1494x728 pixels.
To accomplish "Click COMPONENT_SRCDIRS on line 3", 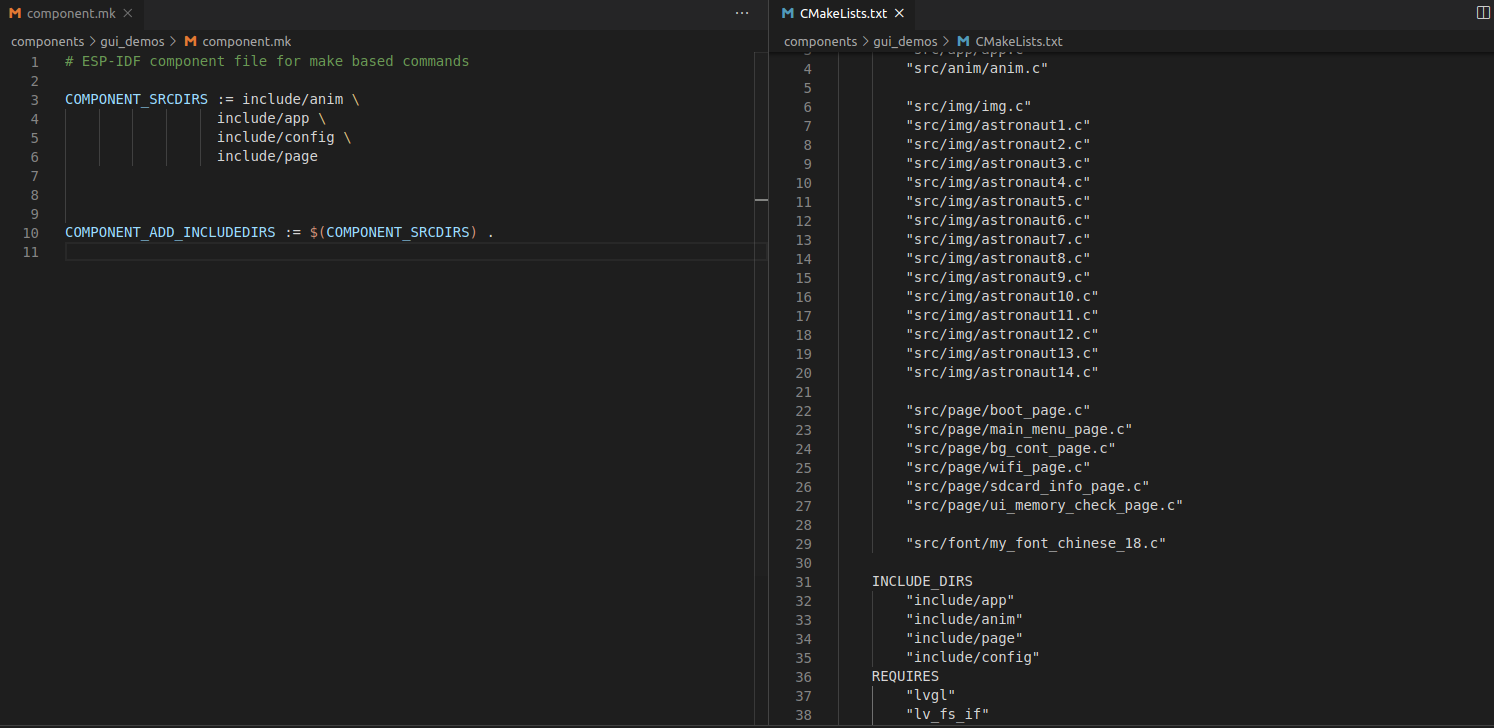I will 136,100.
